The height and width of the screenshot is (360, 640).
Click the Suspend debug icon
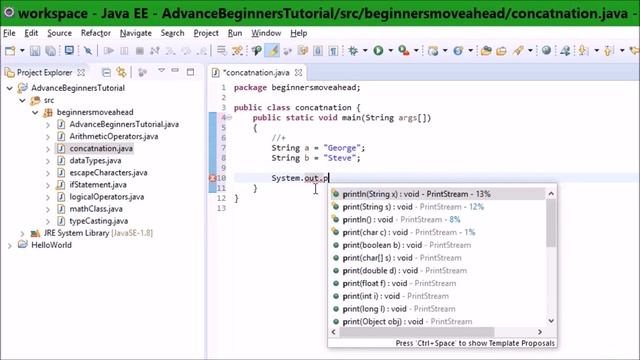(124, 51)
